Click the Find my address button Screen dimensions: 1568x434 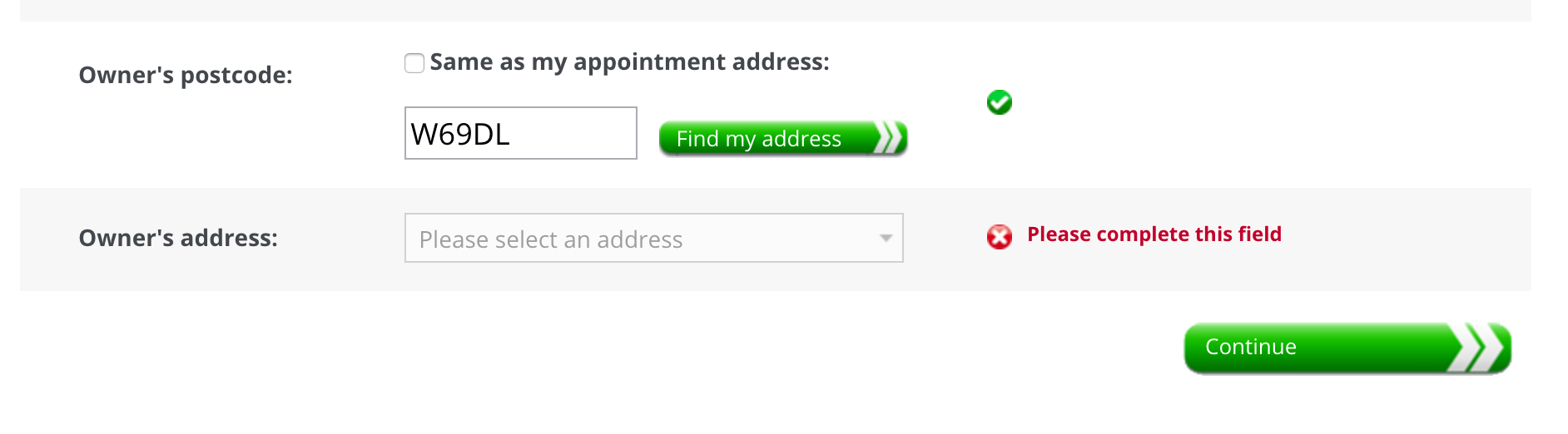pyautogui.click(x=783, y=139)
